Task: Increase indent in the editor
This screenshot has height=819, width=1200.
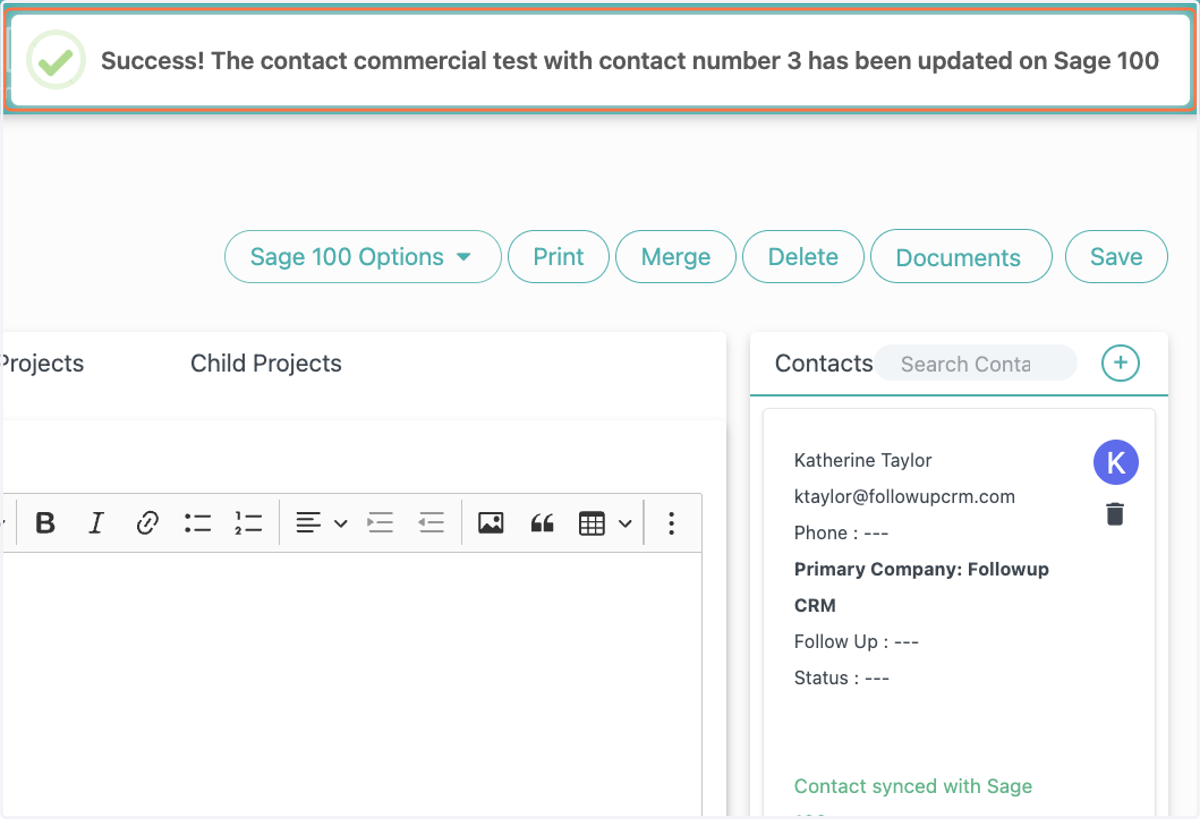Action: tap(380, 523)
